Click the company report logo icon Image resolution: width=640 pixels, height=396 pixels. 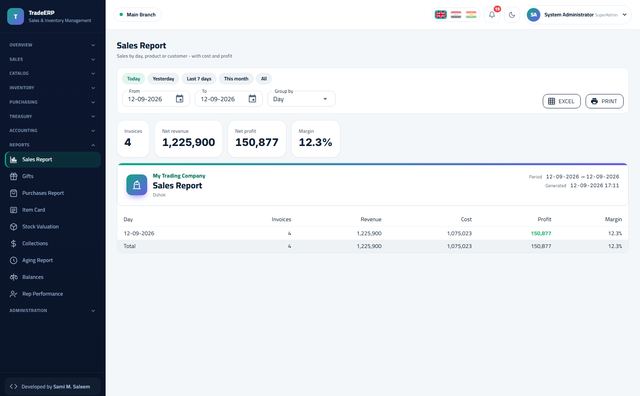[137, 185]
